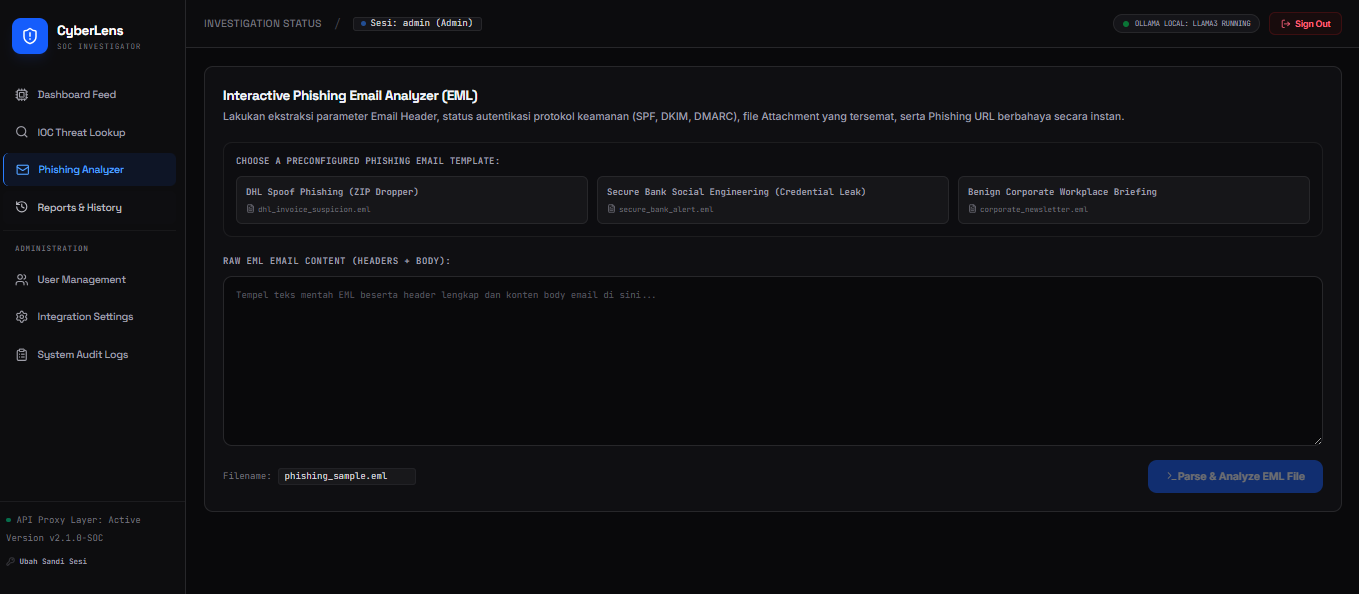The height and width of the screenshot is (594, 1359).
Task: Click the CyberLens shield logo icon
Action: 30,36
